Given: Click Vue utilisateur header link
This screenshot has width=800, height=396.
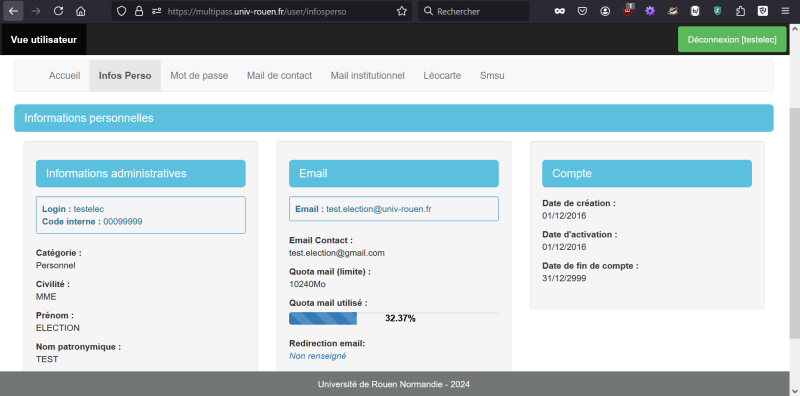Looking at the screenshot, I should (43, 39).
